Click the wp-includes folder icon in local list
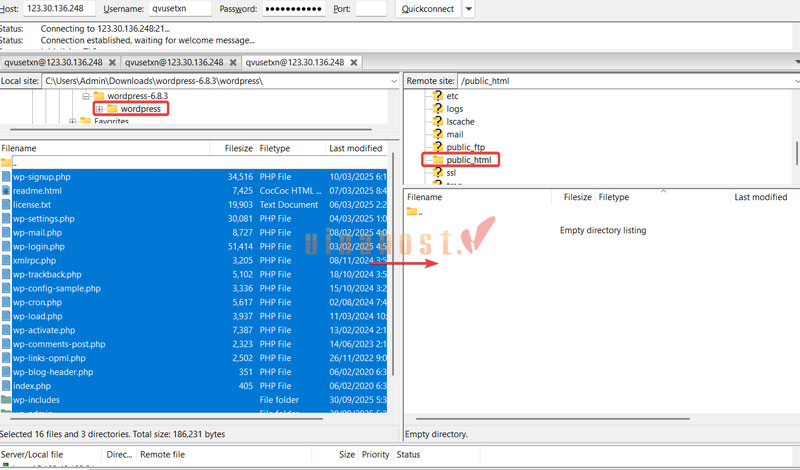 (6, 400)
